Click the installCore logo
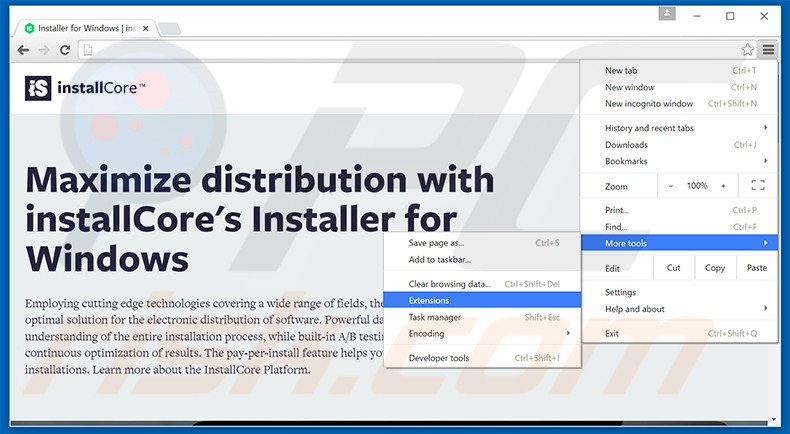 (x=85, y=88)
